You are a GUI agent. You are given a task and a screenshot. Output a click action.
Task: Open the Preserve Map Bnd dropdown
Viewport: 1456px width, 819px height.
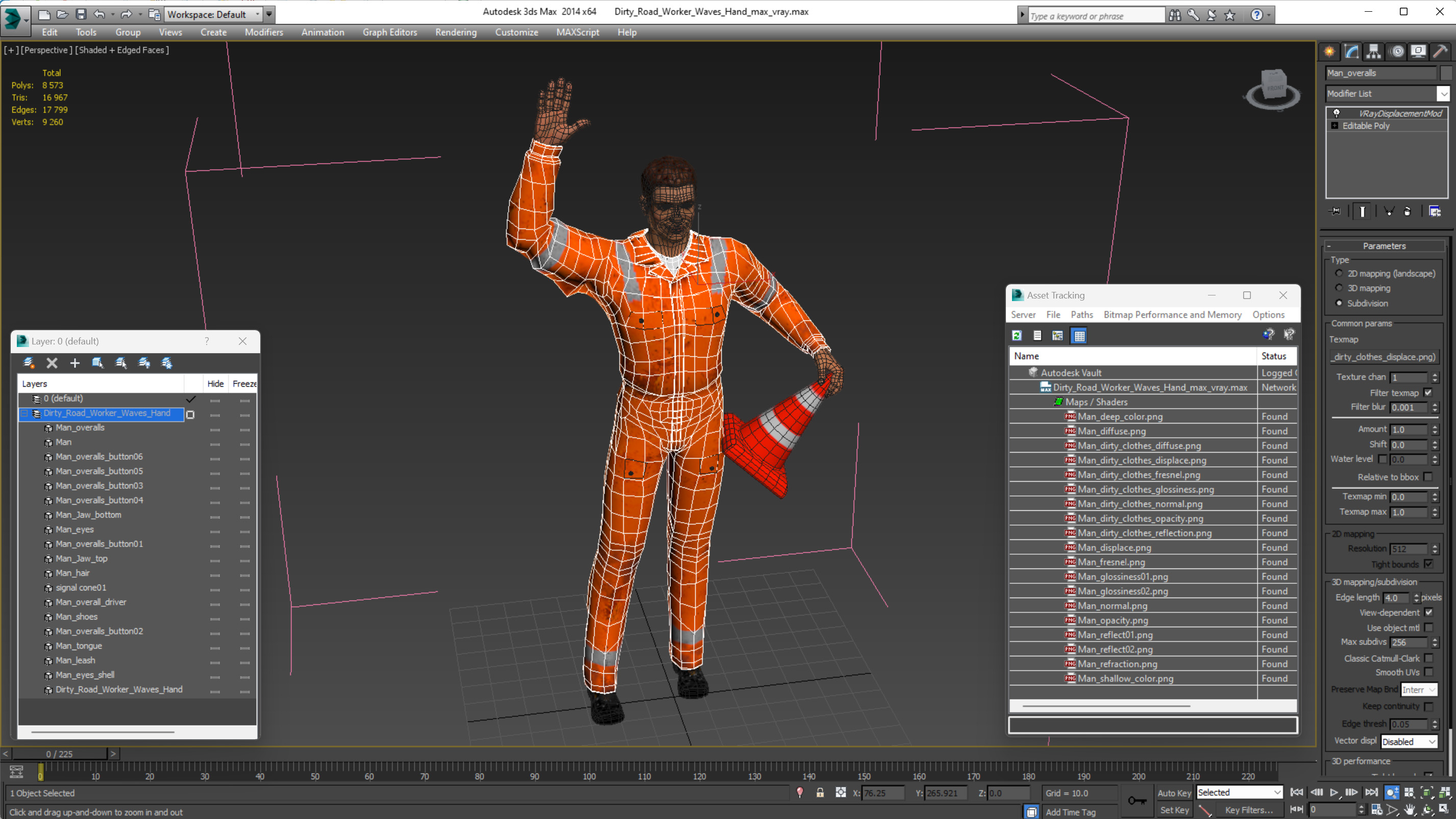click(x=1419, y=690)
